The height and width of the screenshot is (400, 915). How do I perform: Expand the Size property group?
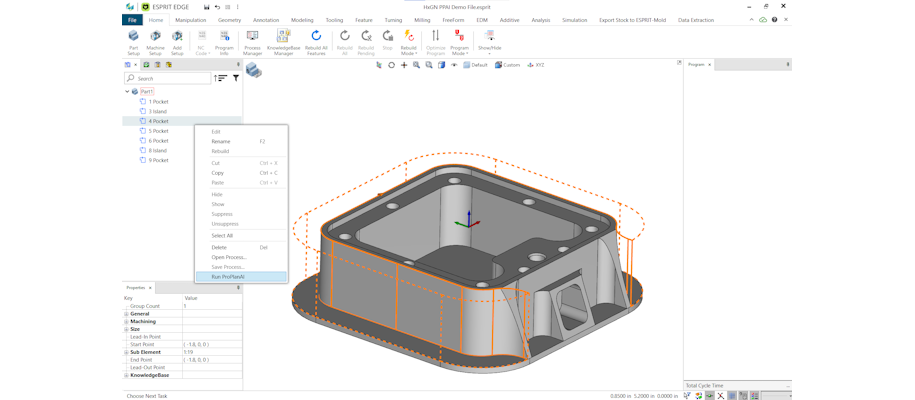126,329
